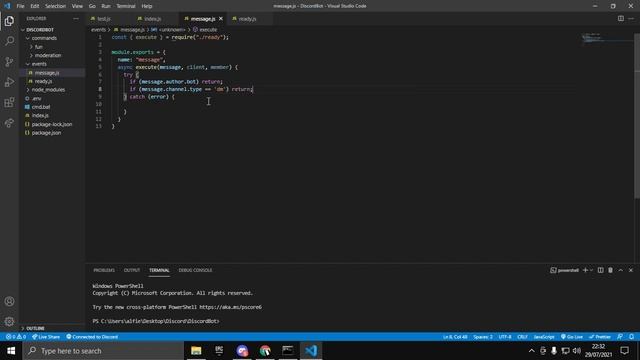
Task: Change JavaScript language mode
Action: (x=544, y=337)
